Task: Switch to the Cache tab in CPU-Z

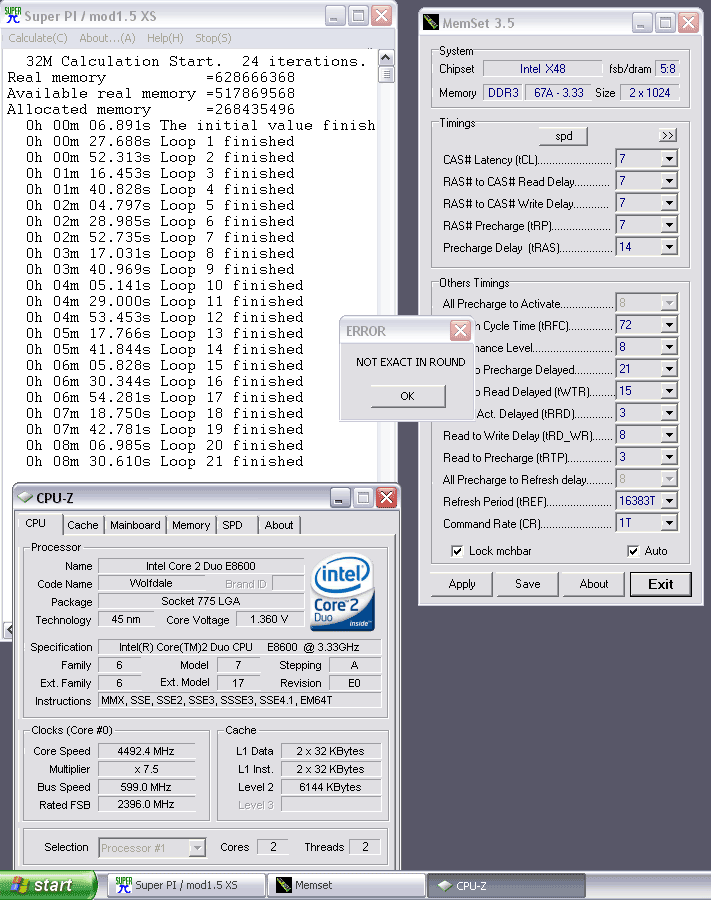Action: point(83,525)
